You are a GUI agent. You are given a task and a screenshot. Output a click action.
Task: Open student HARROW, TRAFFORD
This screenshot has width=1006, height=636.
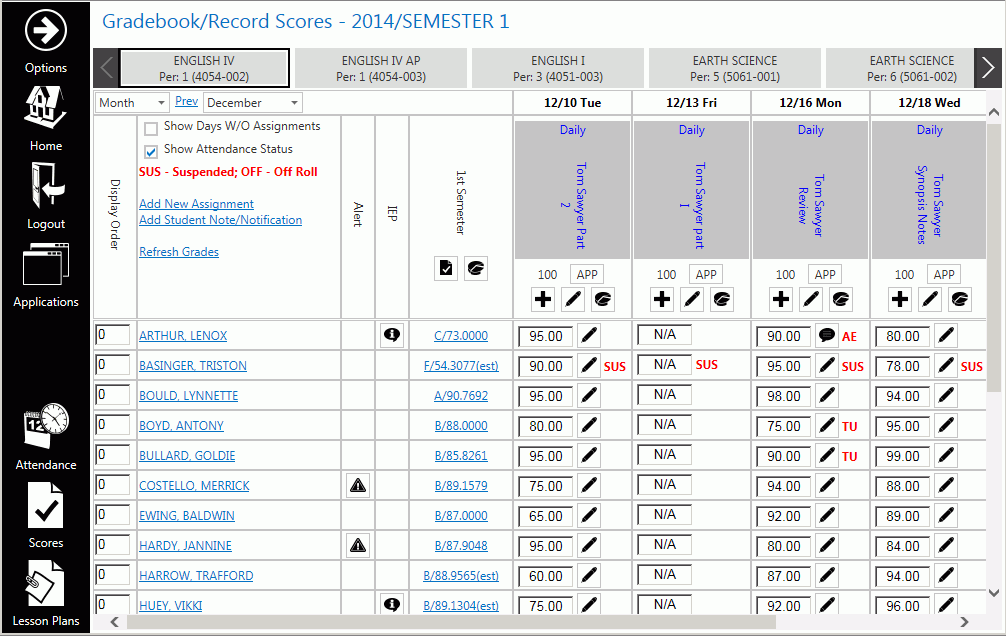coord(196,576)
